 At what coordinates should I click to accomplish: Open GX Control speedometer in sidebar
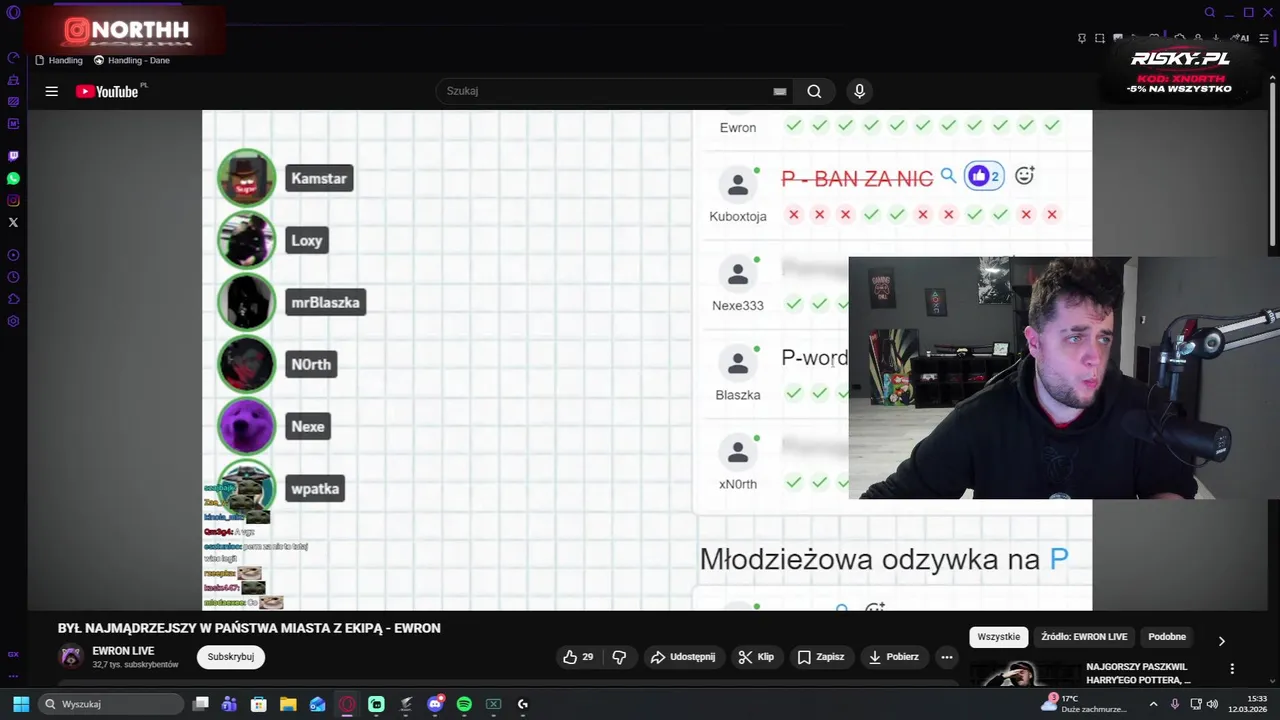coord(13,57)
